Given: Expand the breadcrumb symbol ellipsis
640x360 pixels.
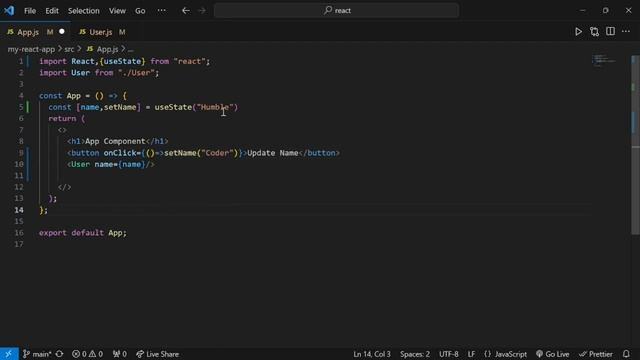Looking at the screenshot, I should 131,49.
